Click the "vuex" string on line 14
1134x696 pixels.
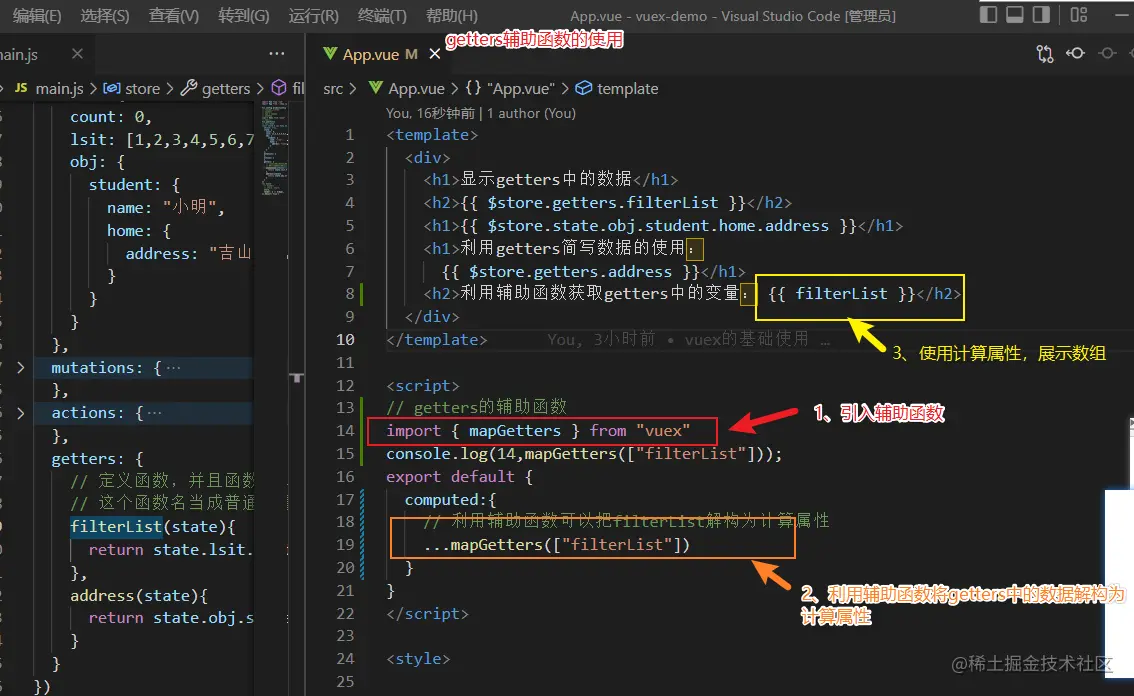663,430
